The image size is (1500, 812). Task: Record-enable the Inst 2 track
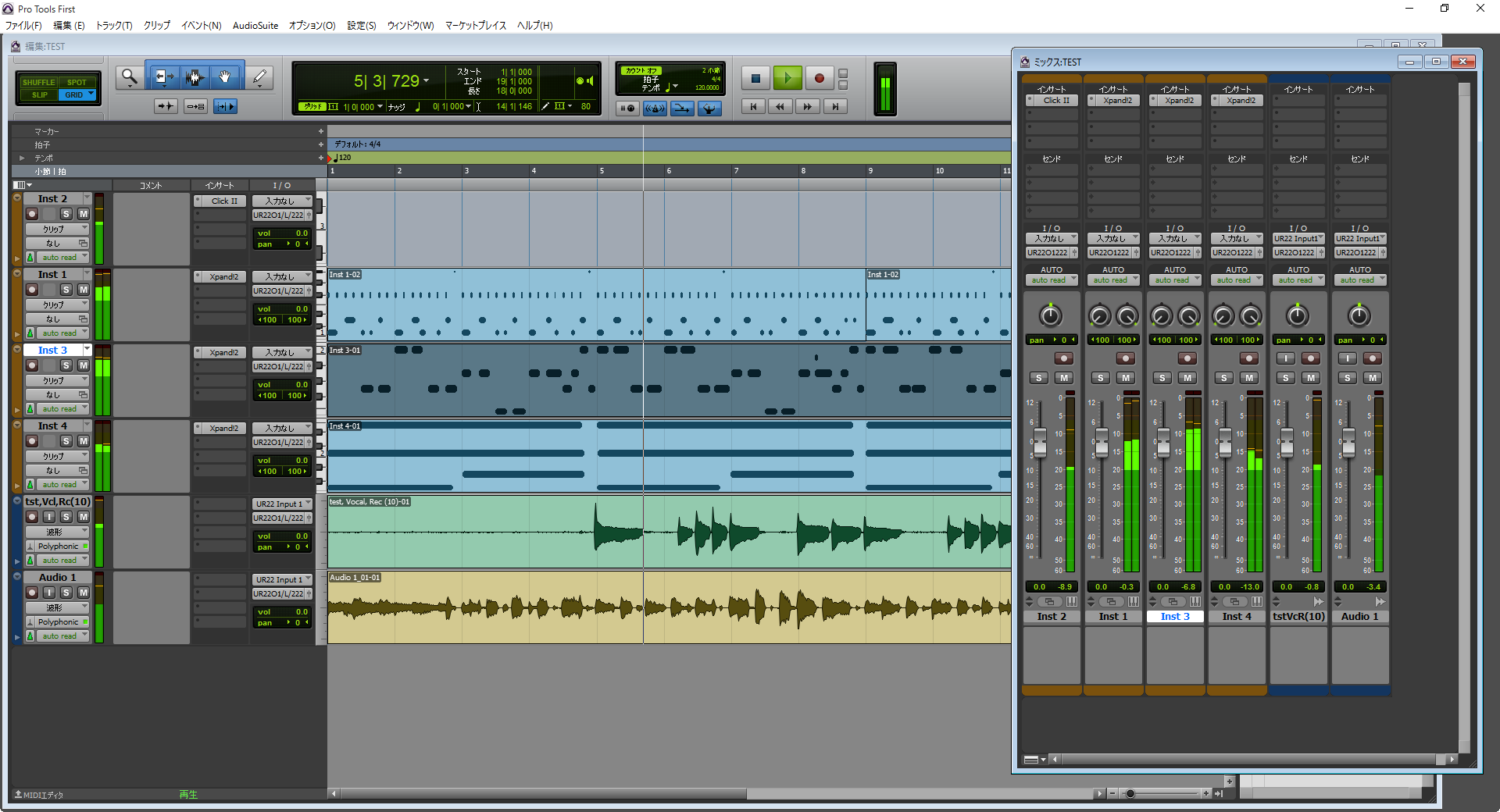click(x=32, y=214)
